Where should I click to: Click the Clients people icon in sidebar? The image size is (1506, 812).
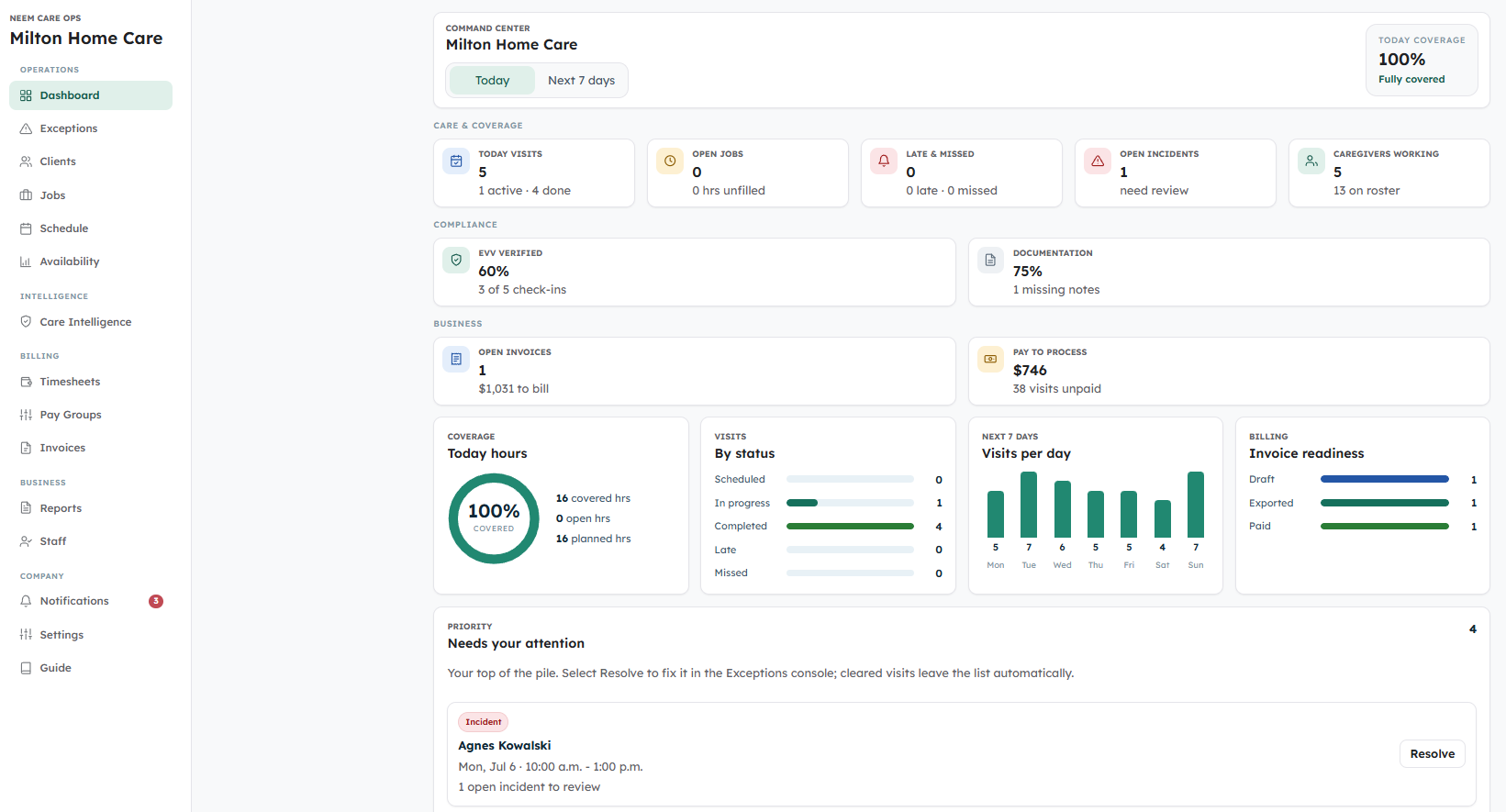(26, 161)
